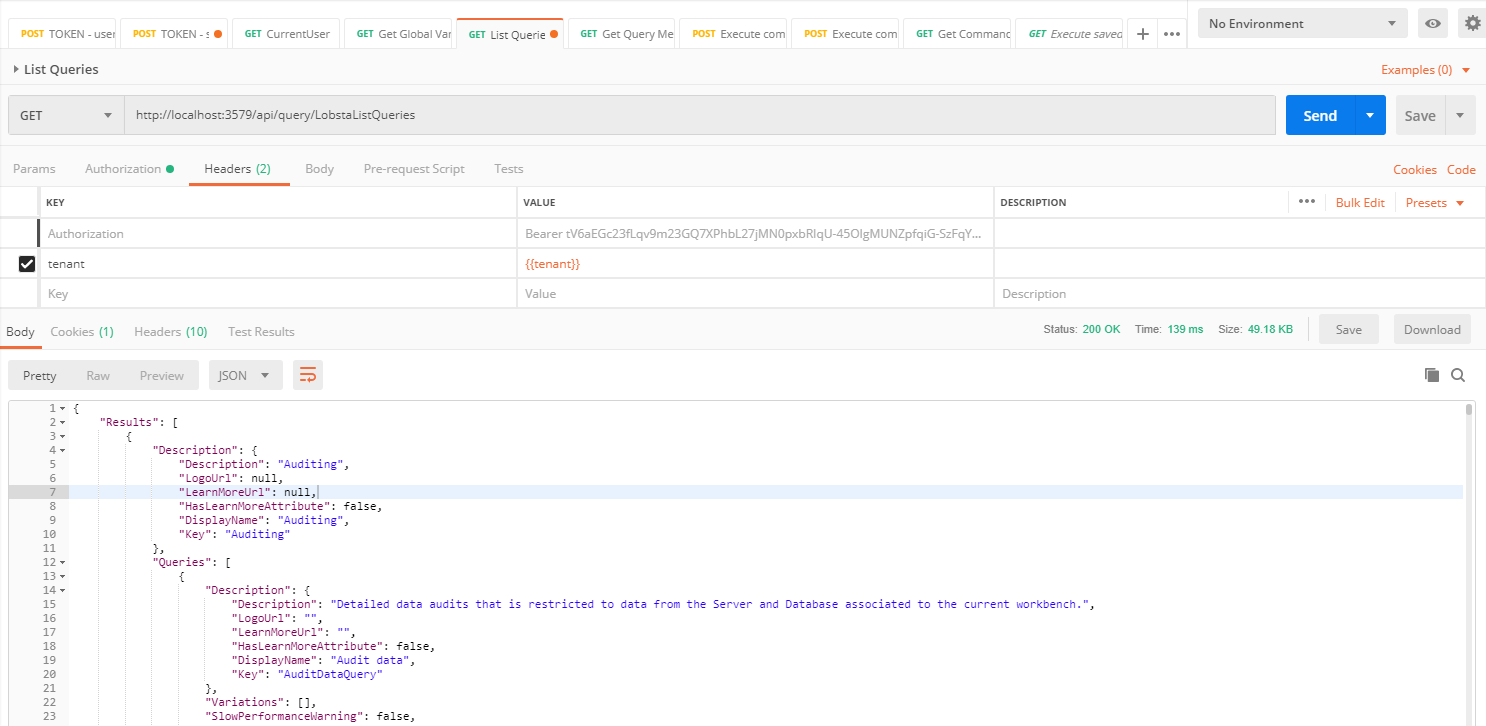1486x726 pixels.
Task: Uncheck the tenant header checkbox
Action: pyautogui.click(x=27, y=264)
